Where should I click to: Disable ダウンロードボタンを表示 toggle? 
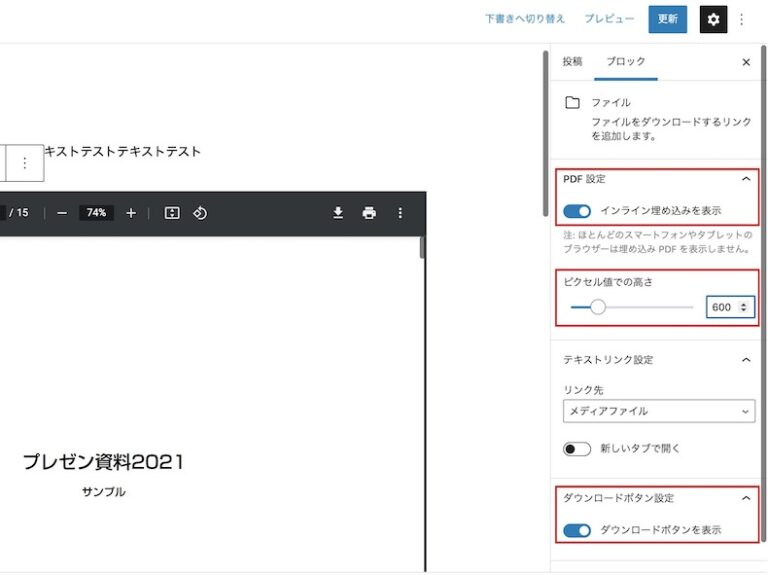[x=577, y=530]
